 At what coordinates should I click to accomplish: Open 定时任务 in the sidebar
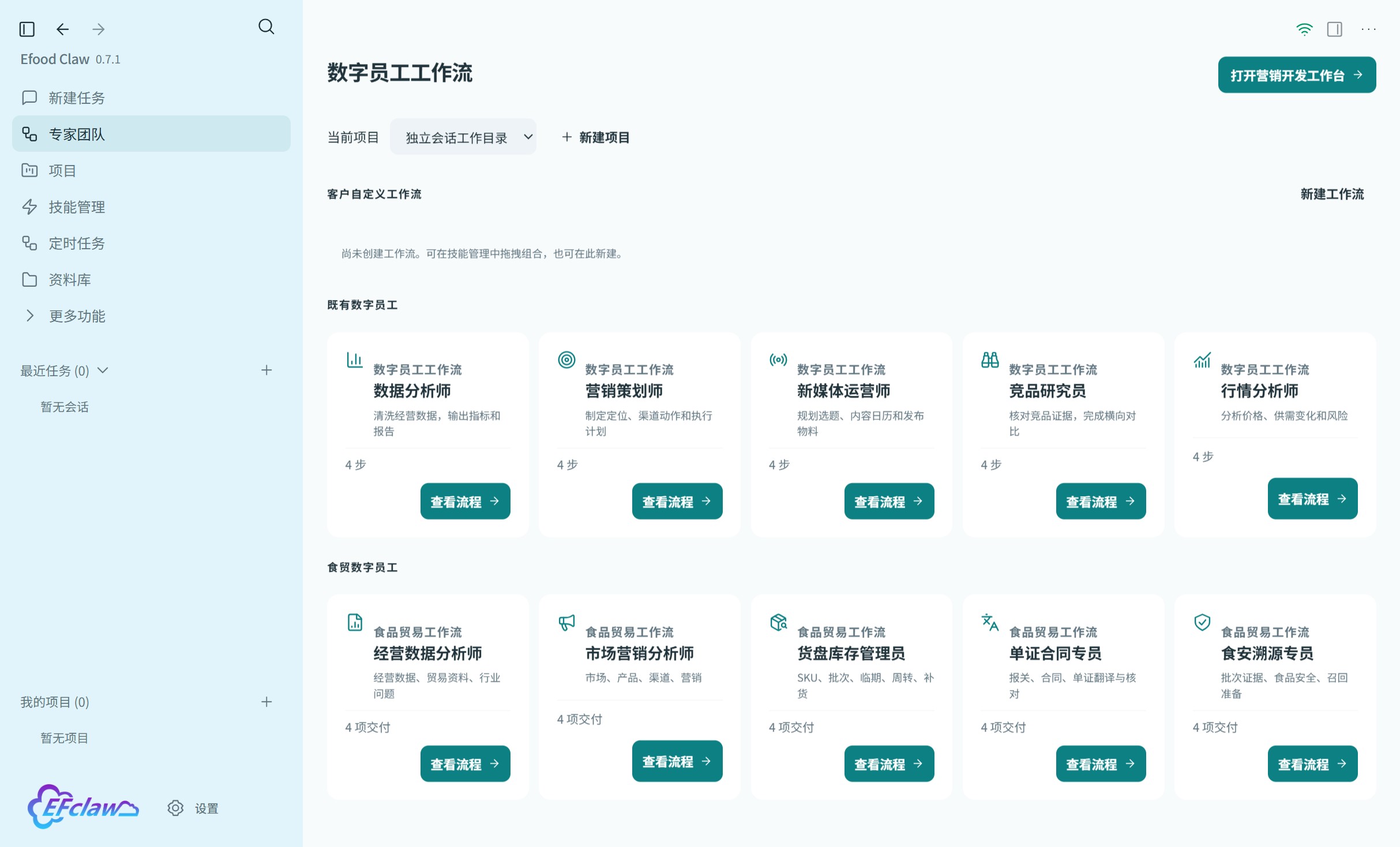(x=151, y=243)
